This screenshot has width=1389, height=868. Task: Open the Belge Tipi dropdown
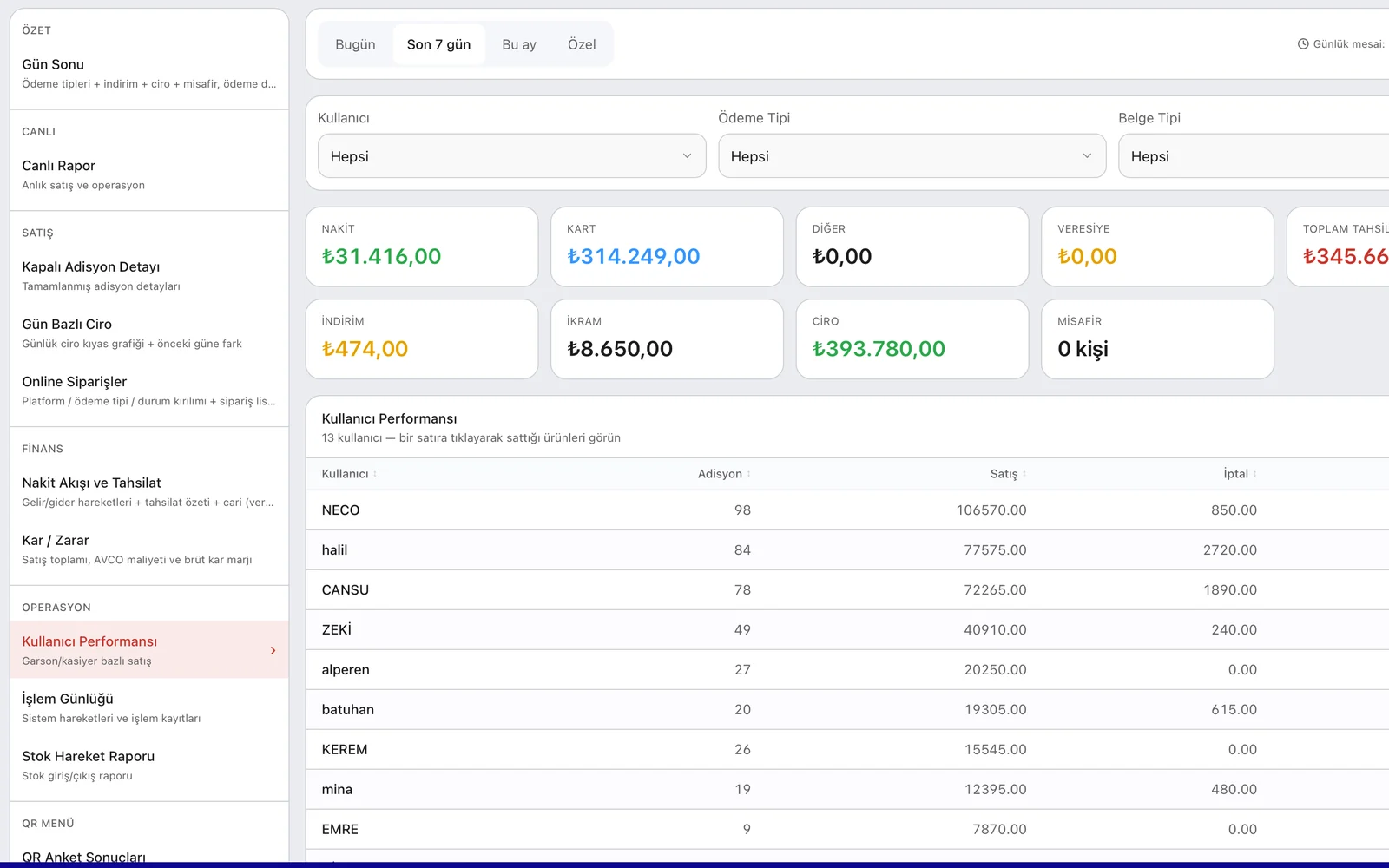tap(1254, 156)
